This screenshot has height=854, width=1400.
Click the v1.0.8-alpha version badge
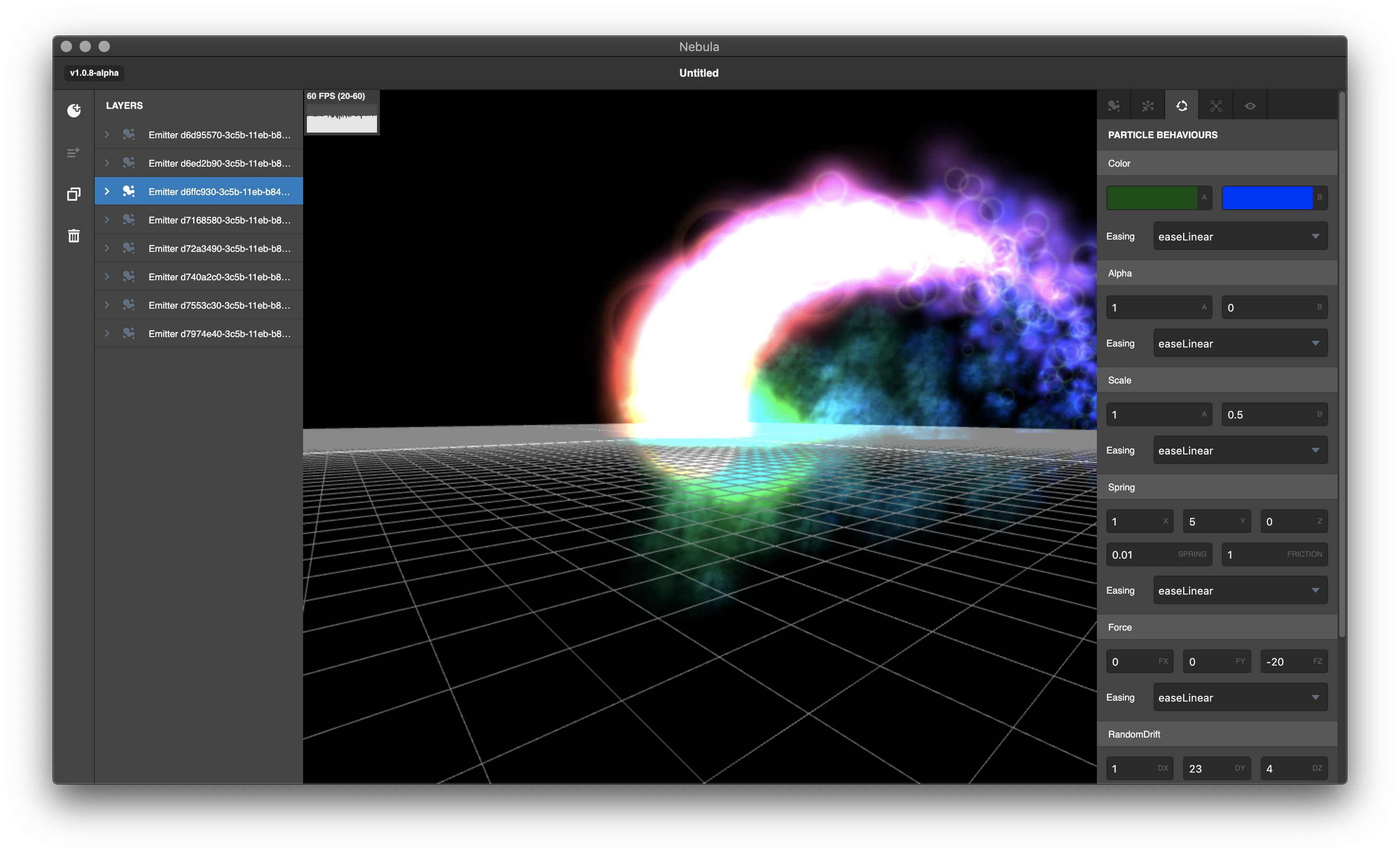(94, 73)
